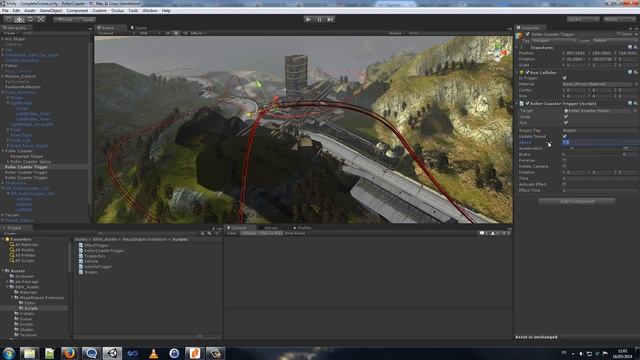
Task: Click the Speed input field
Action: [600, 142]
